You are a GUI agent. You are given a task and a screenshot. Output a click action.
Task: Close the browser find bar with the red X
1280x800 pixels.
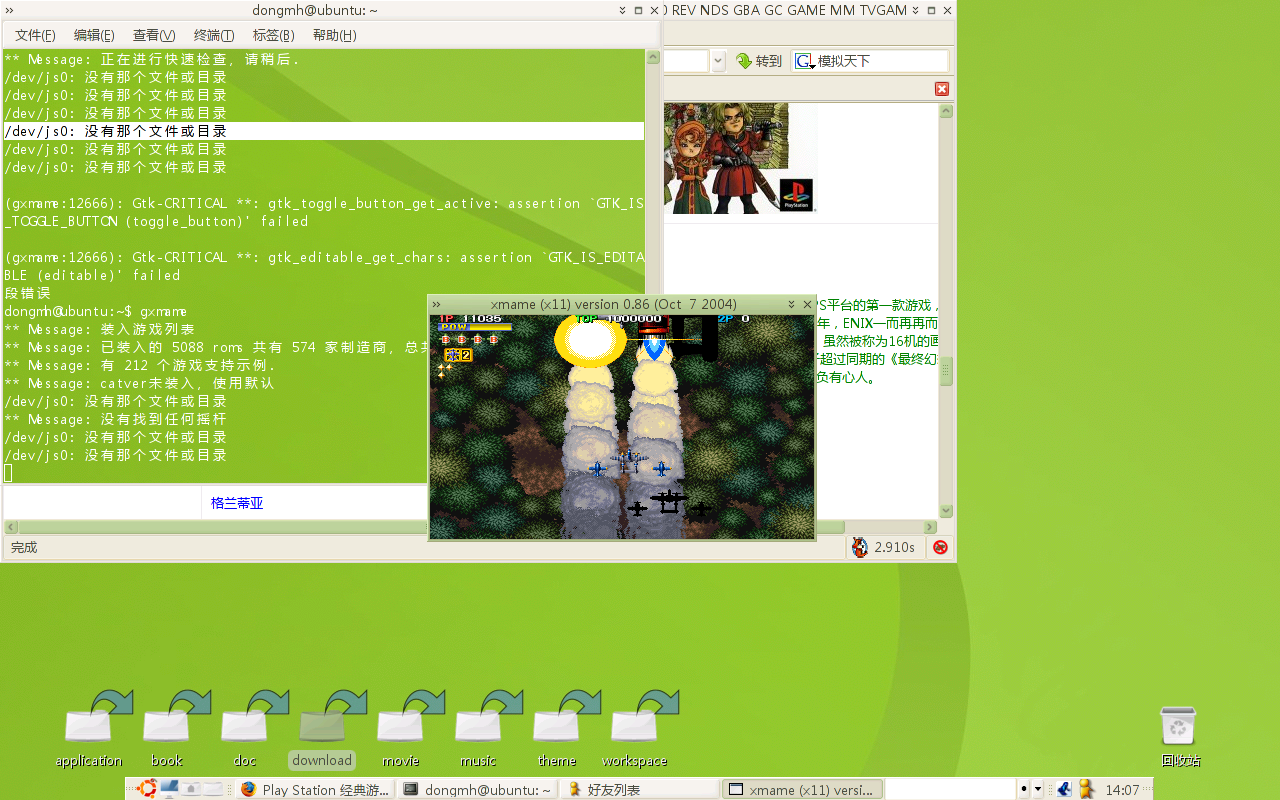pyautogui.click(x=942, y=89)
